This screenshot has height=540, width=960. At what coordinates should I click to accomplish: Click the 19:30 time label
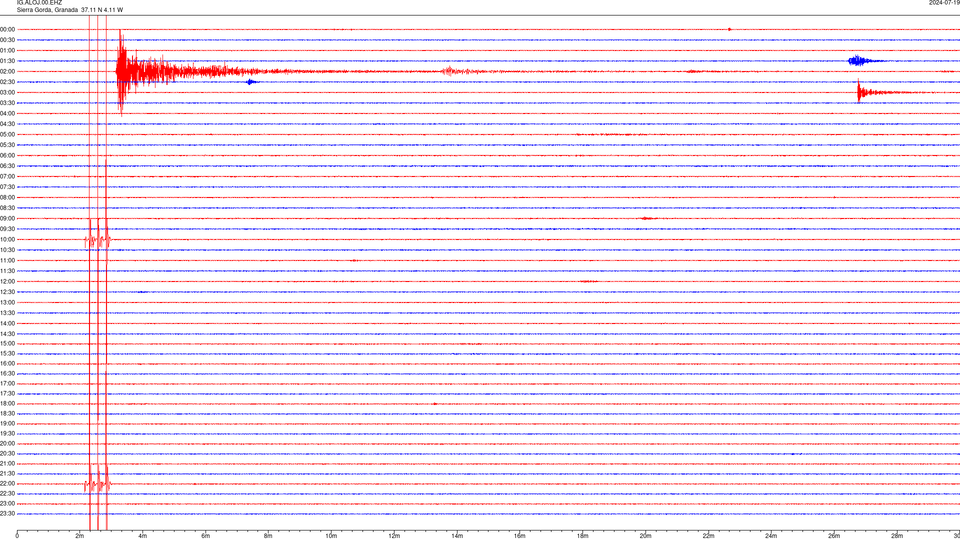point(7,433)
